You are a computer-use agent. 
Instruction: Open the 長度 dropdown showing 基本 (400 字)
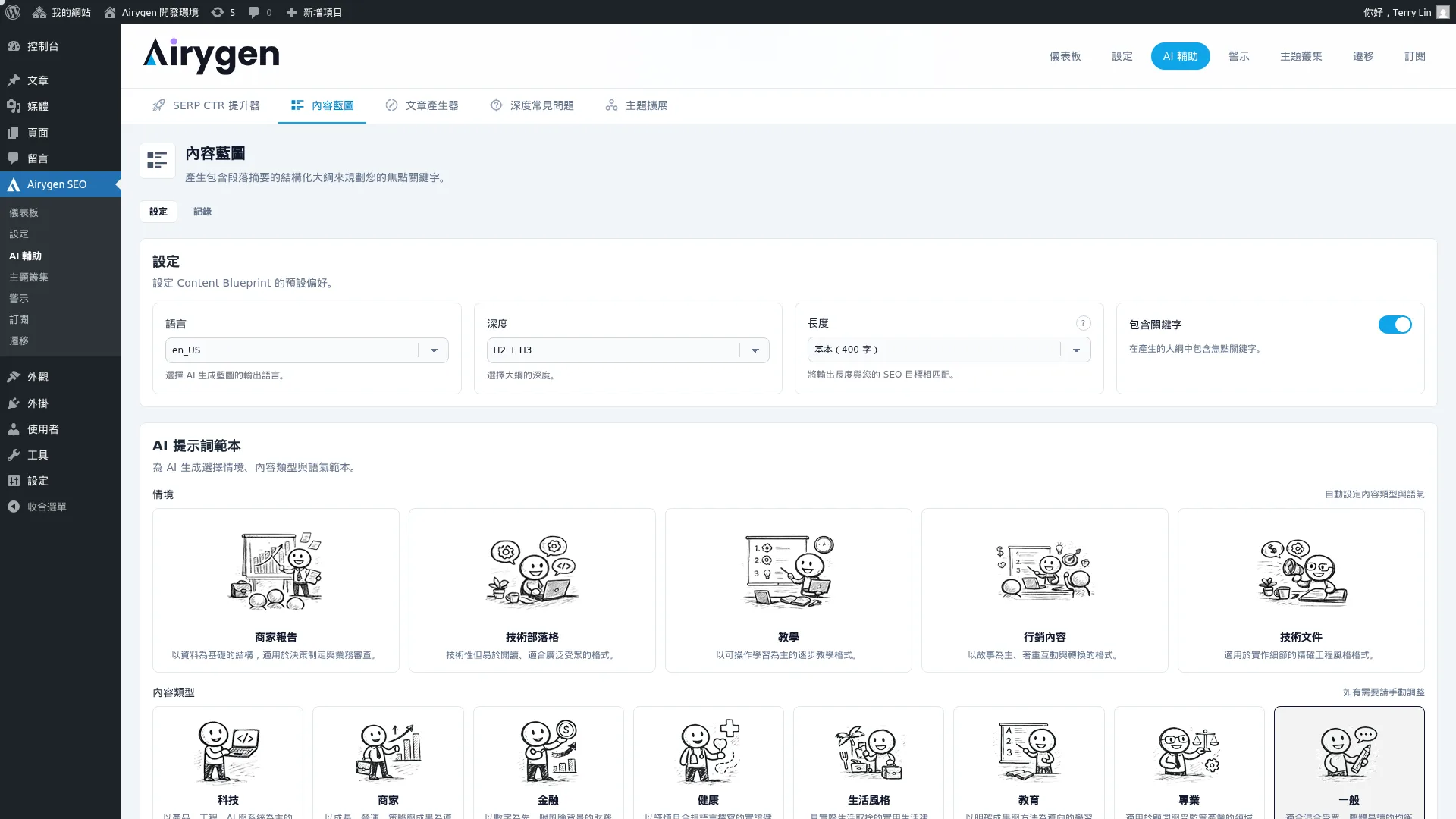pyautogui.click(x=949, y=350)
